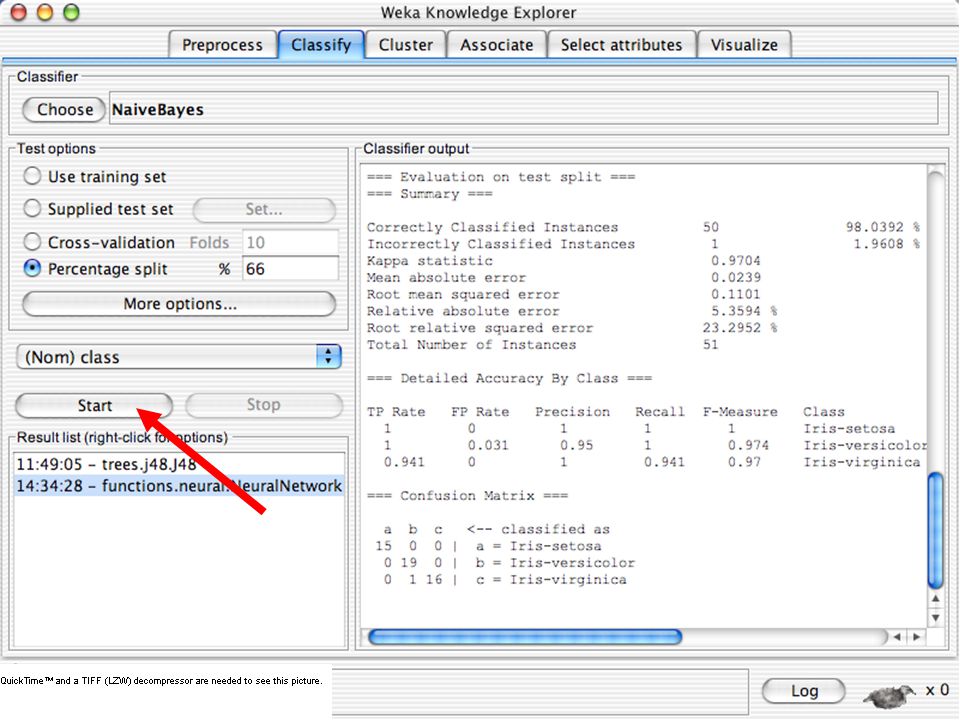Click the Stop button

[x=264, y=405]
